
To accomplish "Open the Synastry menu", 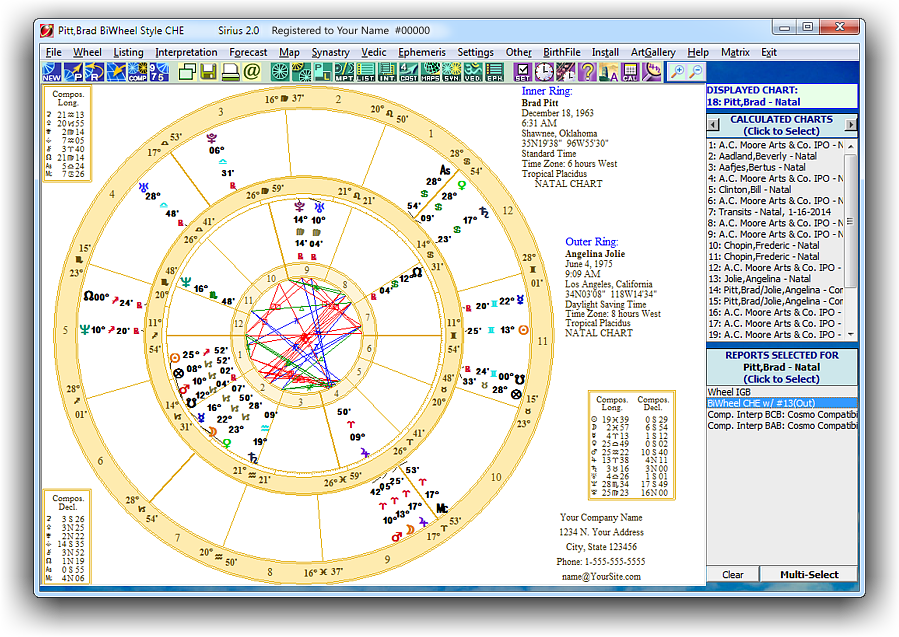I will point(330,52).
